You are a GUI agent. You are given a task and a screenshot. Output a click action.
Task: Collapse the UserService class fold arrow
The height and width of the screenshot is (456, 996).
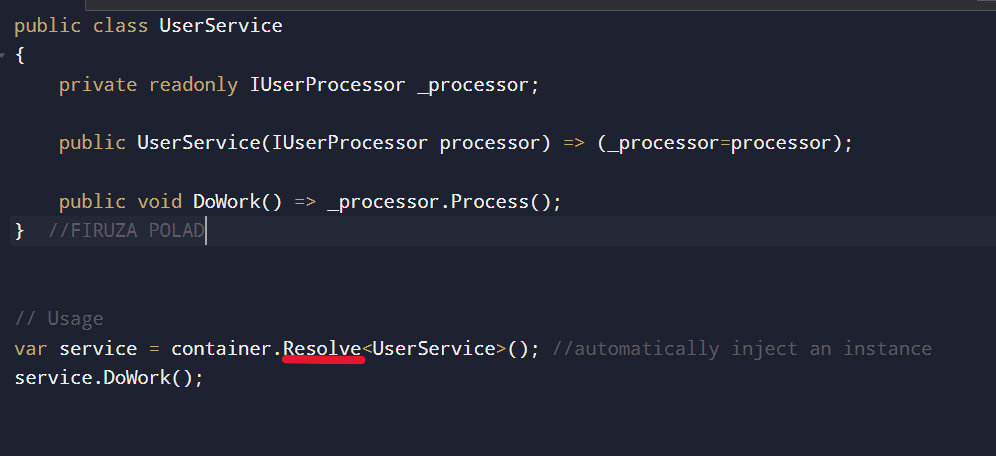click(x=4, y=55)
